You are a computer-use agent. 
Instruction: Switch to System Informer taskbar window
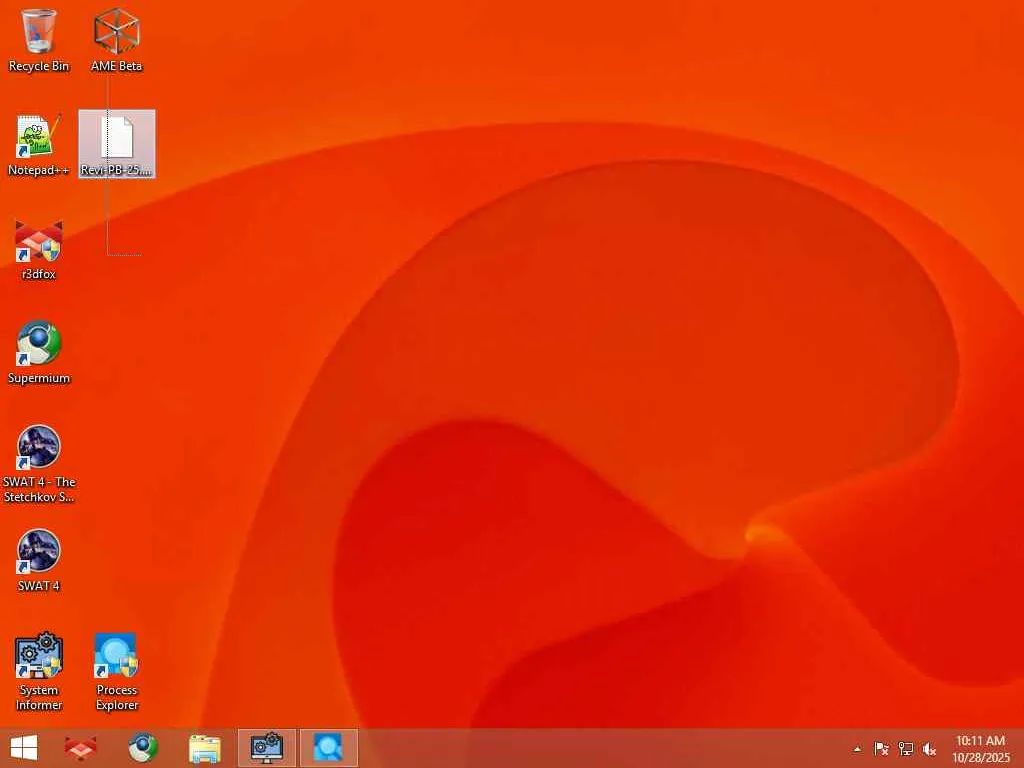266,748
